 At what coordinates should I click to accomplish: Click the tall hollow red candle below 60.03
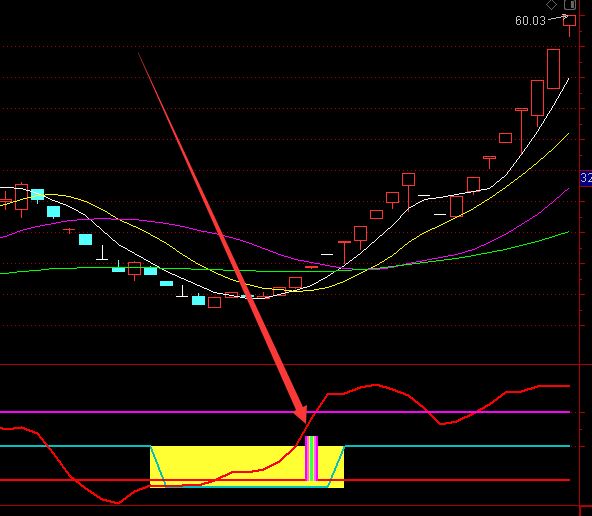click(553, 69)
